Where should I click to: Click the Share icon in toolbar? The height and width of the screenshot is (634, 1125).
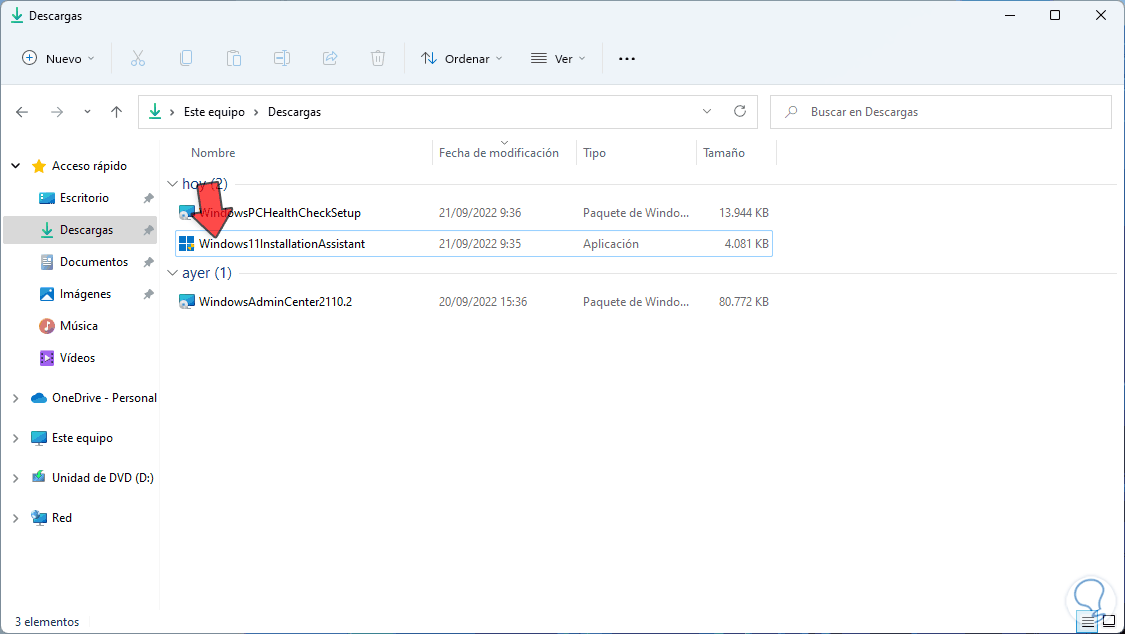tap(330, 59)
